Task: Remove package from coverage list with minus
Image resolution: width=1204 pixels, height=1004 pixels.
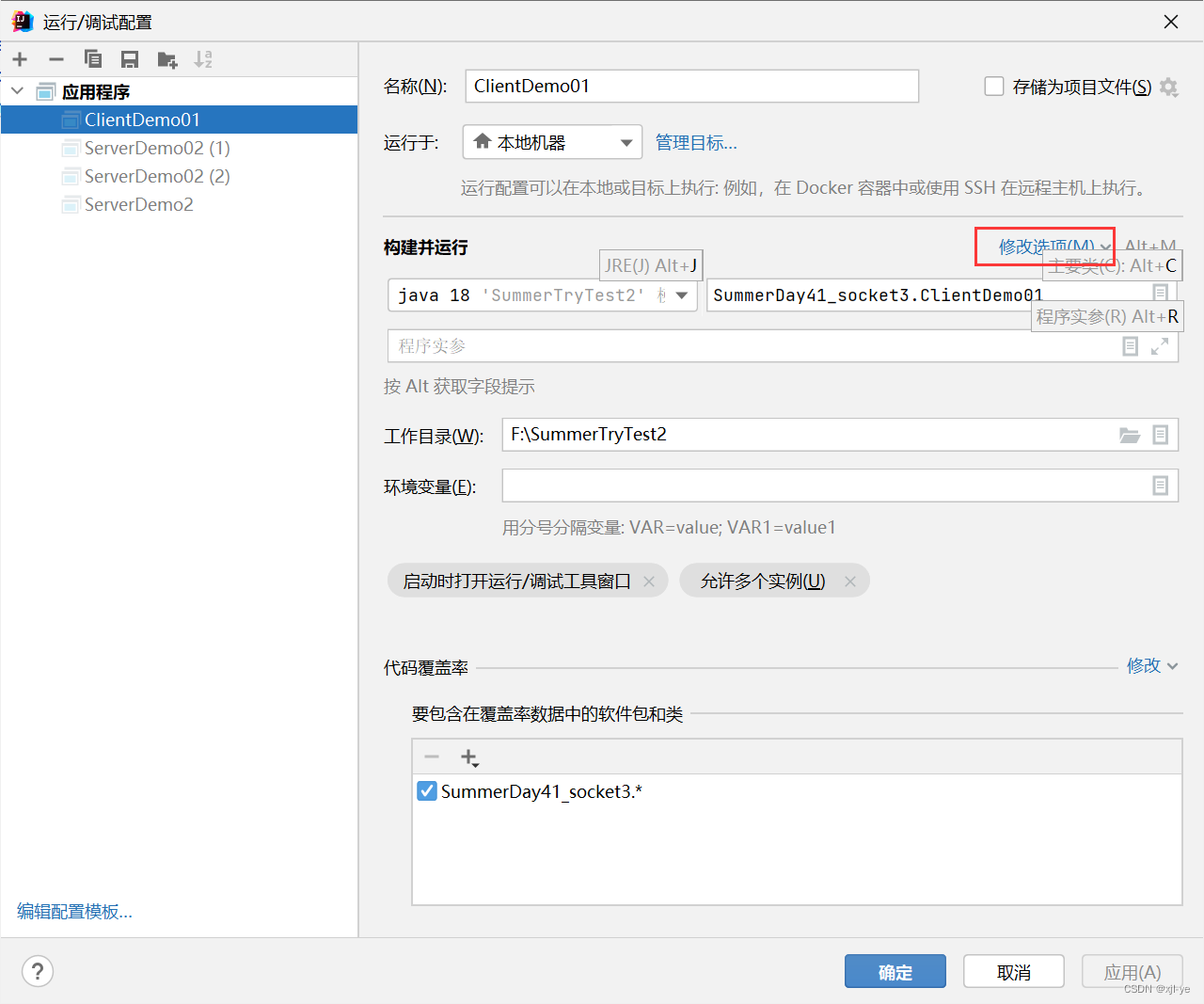Action: pyautogui.click(x=432, y=757)
